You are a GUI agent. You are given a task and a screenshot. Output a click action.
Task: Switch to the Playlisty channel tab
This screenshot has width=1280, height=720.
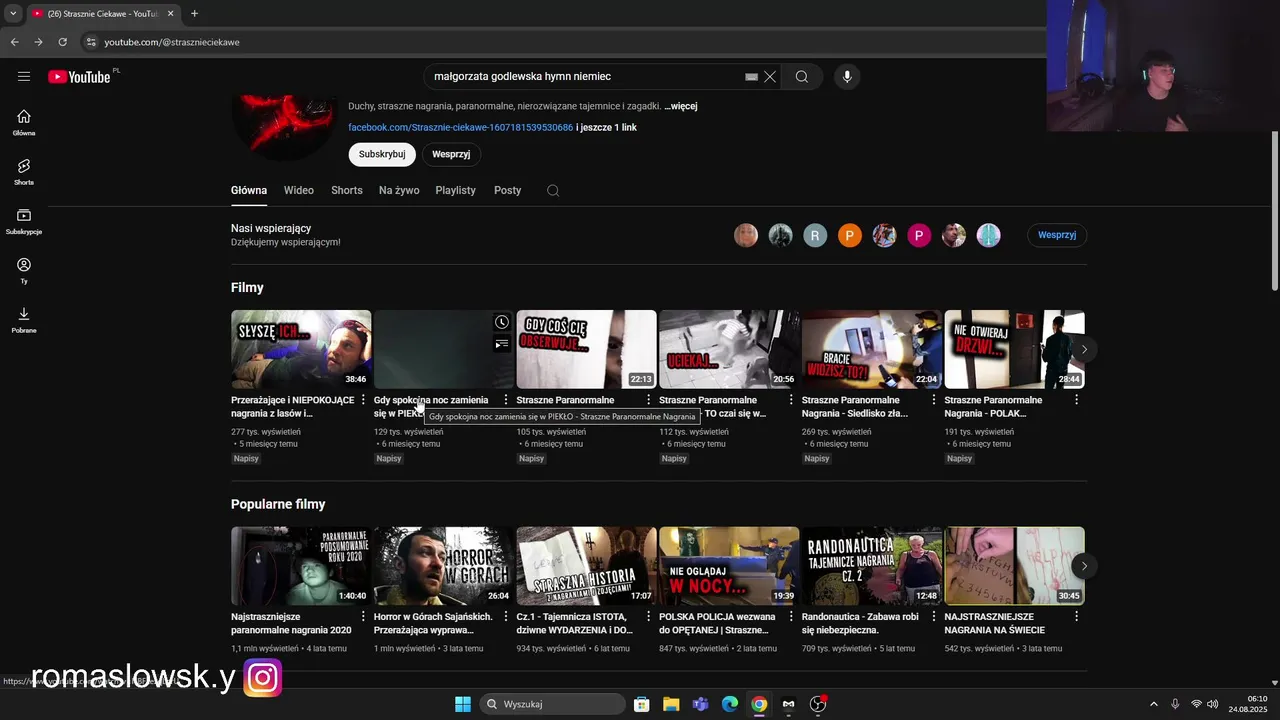pyautogui.click(x=456, y=190)
